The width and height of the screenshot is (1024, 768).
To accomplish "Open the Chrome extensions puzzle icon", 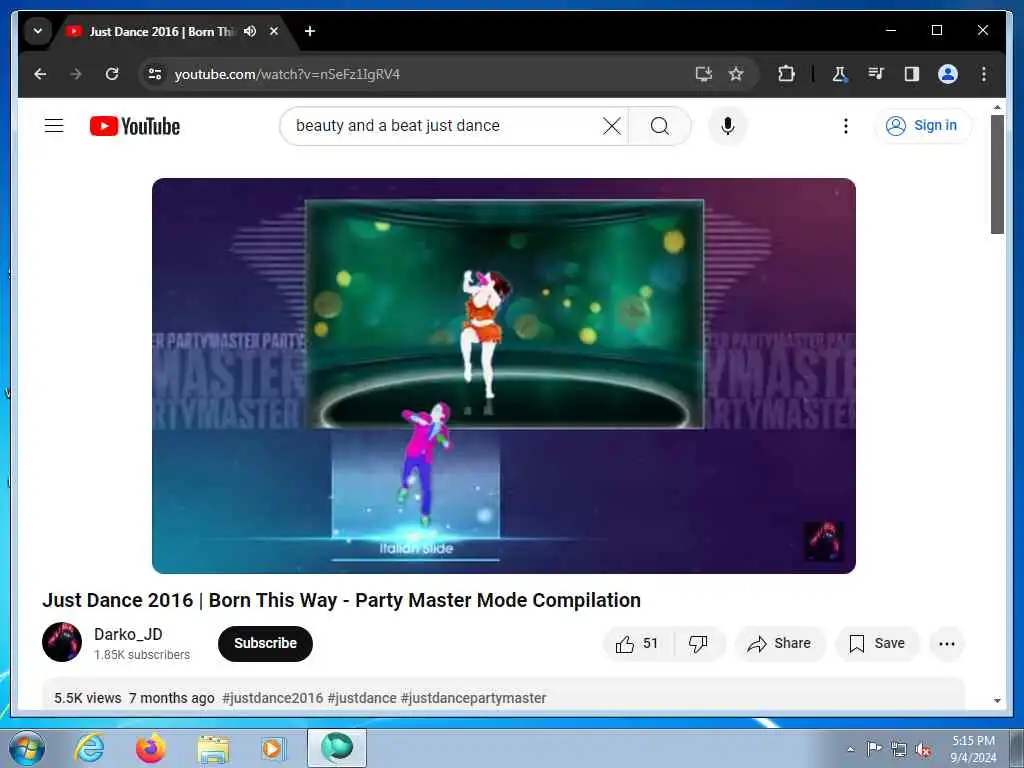I will (786, 74).
